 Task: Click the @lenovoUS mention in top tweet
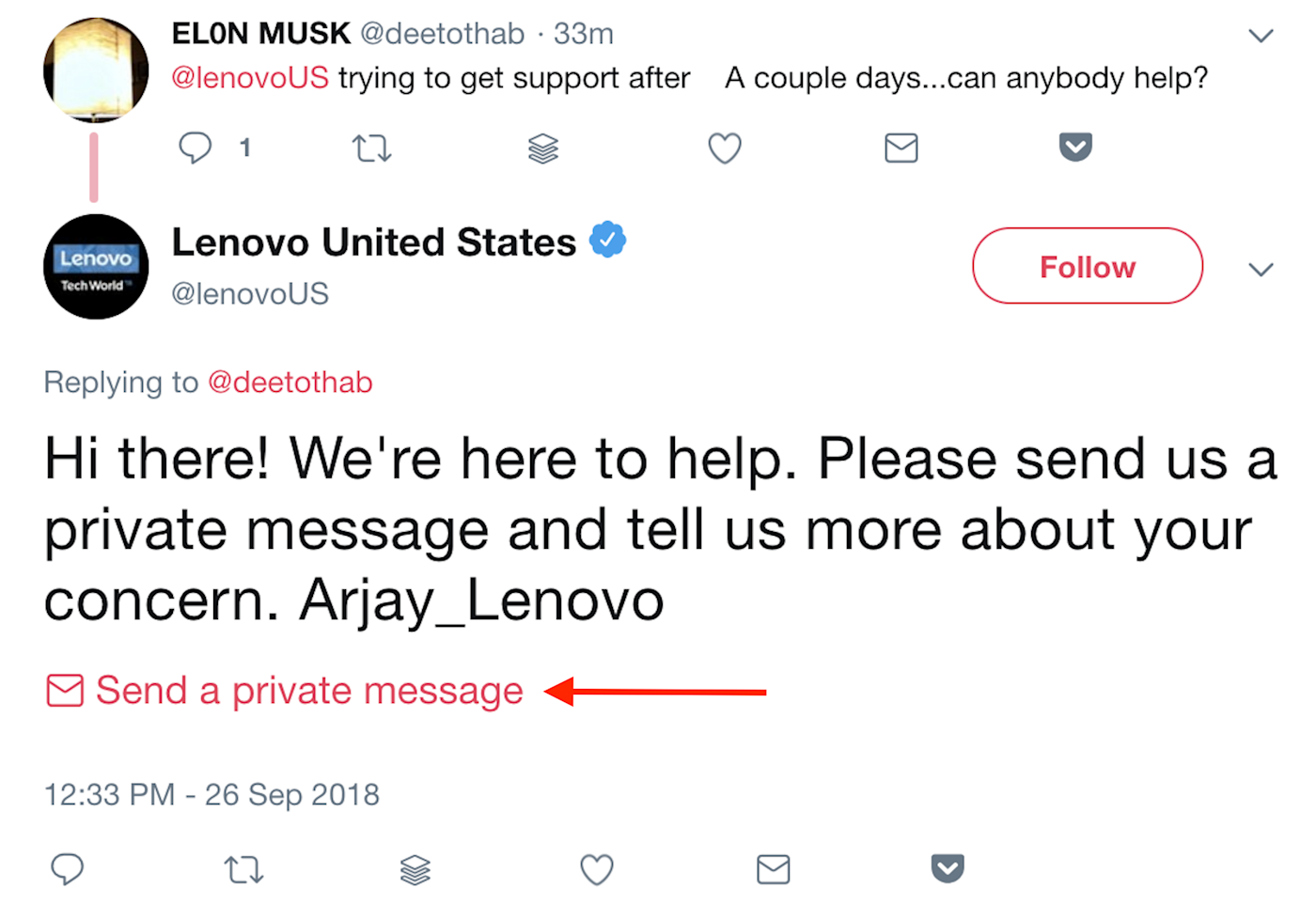(x=250, y=77)
